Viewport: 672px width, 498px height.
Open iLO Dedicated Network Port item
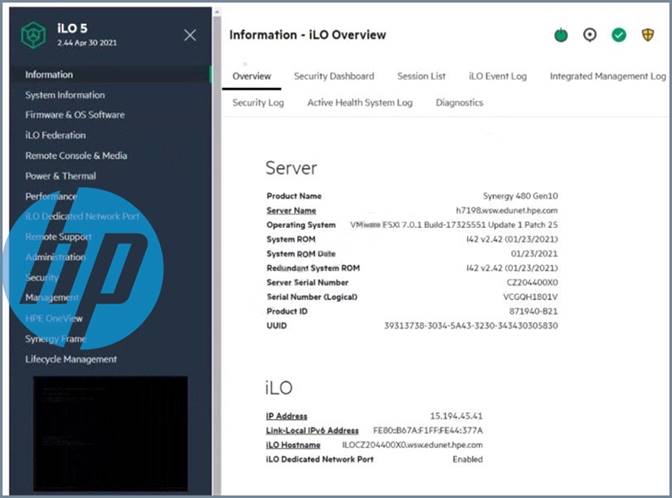82,216
